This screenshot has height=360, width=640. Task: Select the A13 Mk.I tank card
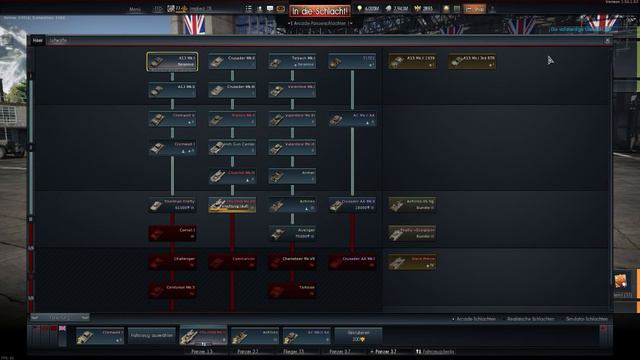[x=172, y=62]
